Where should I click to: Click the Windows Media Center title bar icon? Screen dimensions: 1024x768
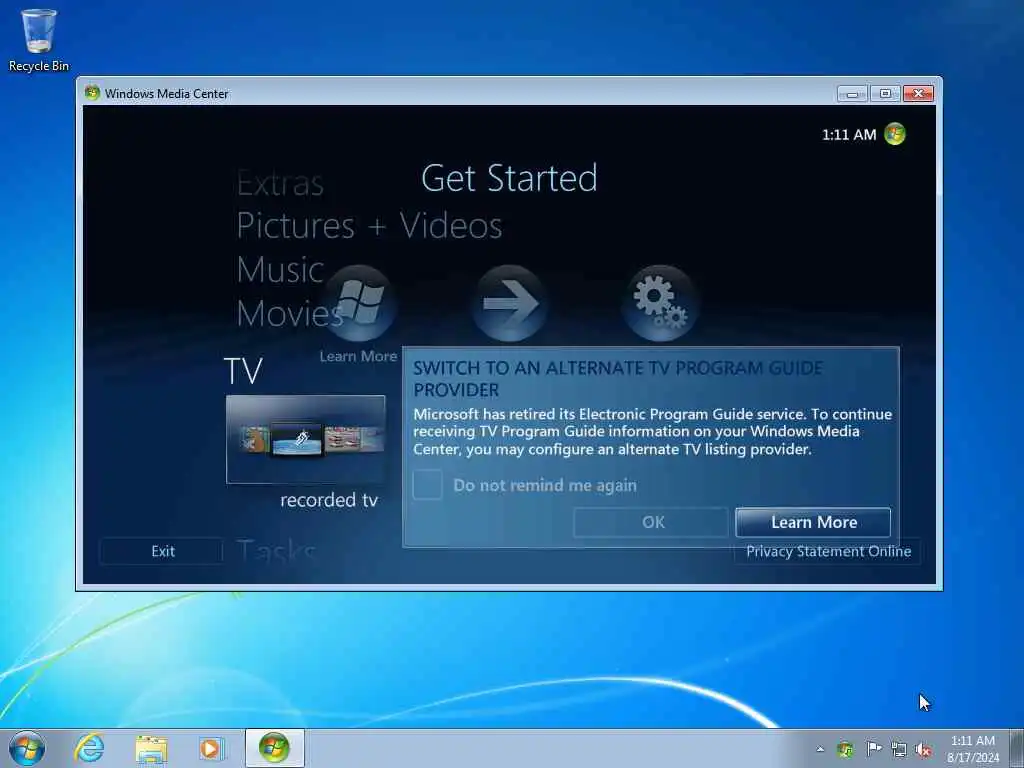(x=92, y=93)
